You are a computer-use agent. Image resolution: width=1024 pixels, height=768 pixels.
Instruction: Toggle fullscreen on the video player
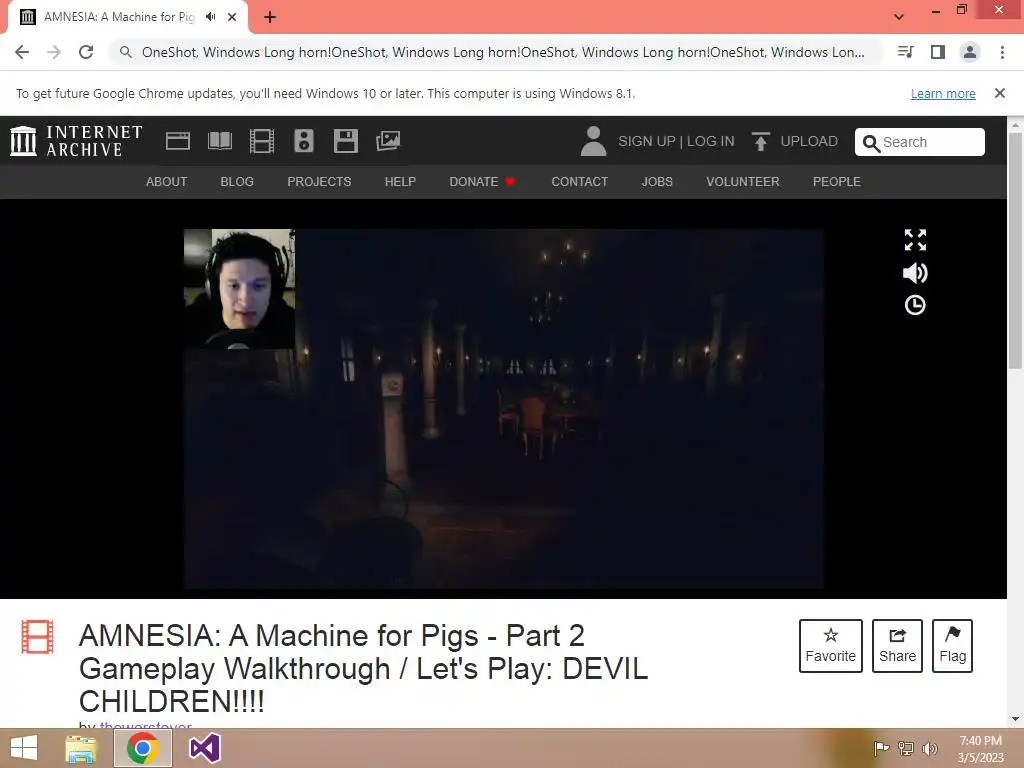pos(915,240)
